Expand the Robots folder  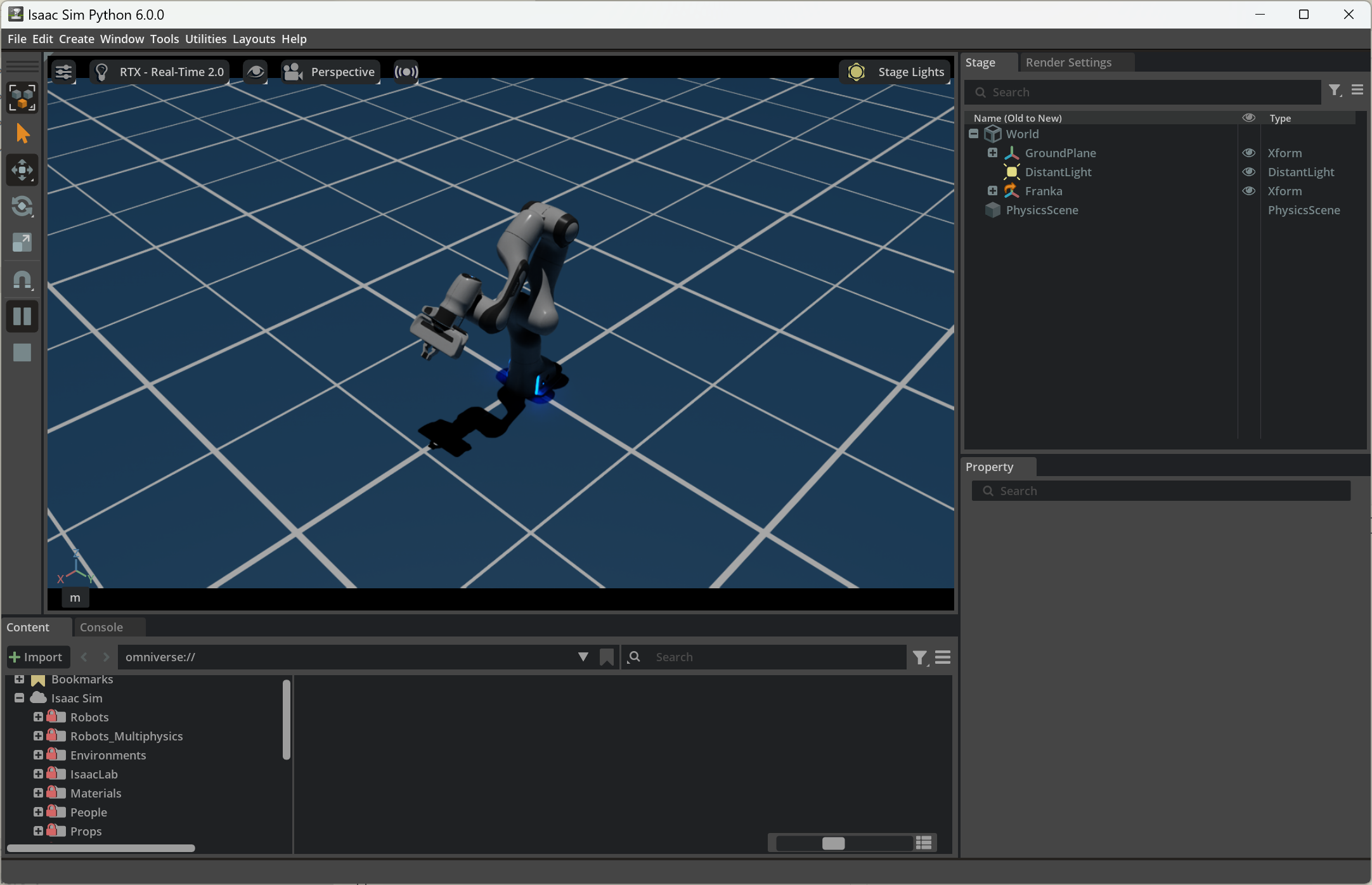[x=38, y=717]
